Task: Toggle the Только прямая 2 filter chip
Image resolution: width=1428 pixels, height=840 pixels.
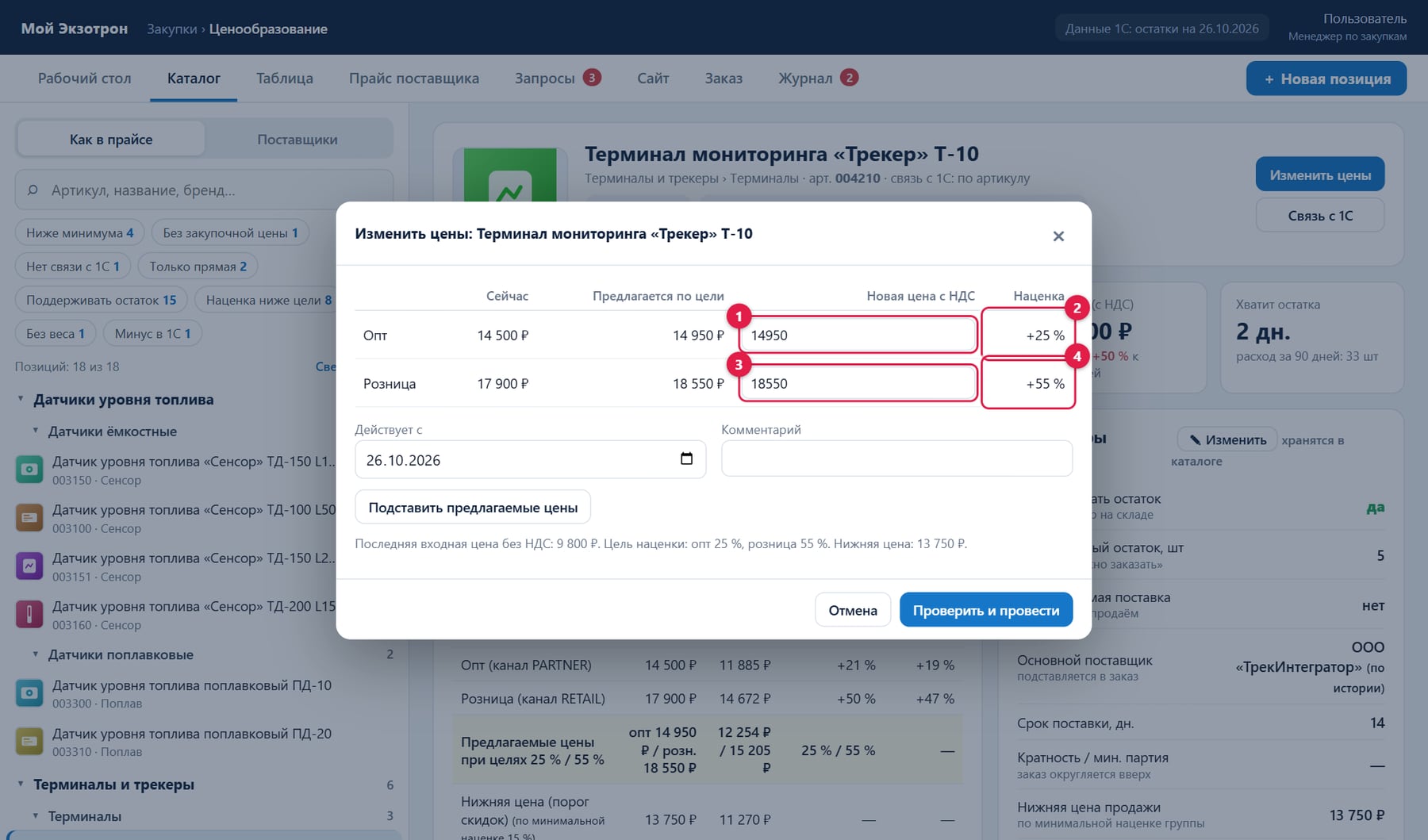Action: pyautogui.click(x=198, y=267)
